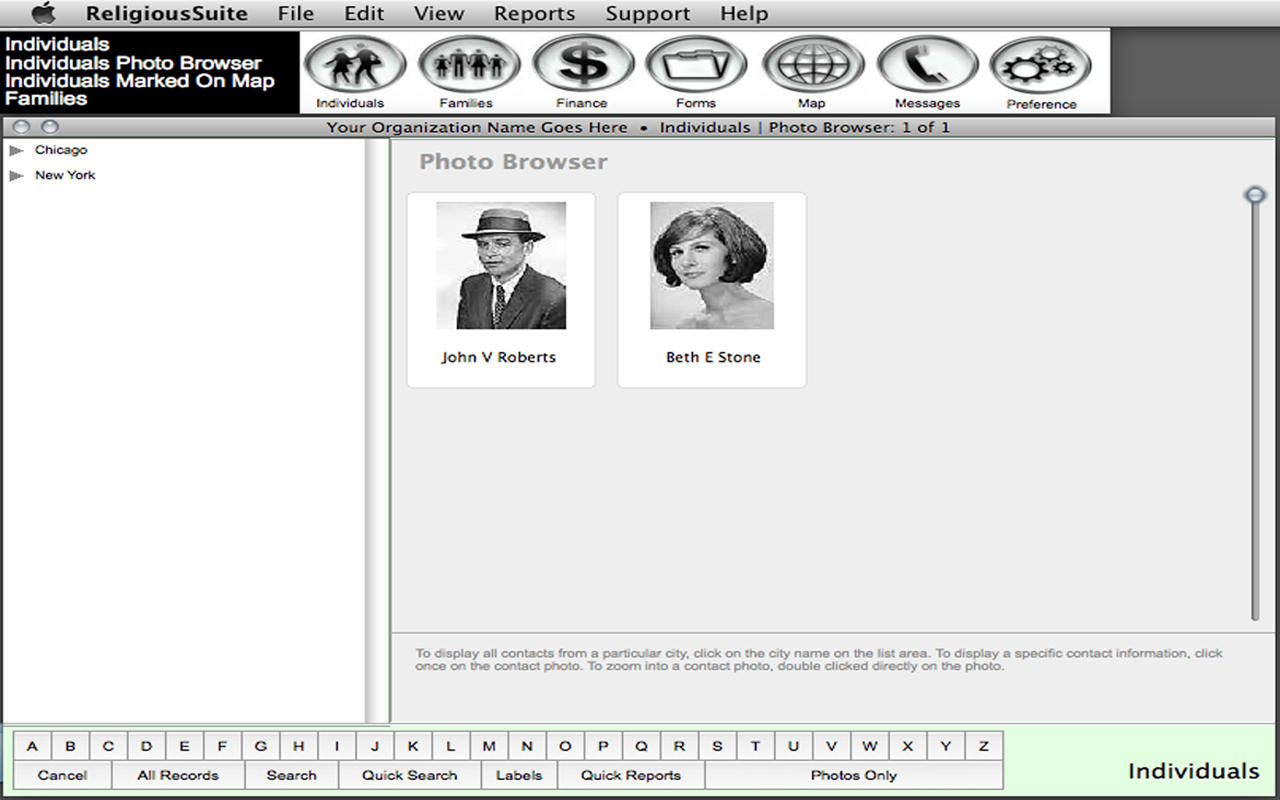Expand the Chicago city group
The height and width of the screenshot is (800, 1280).
pyautogui.click(x=16, y=150)
